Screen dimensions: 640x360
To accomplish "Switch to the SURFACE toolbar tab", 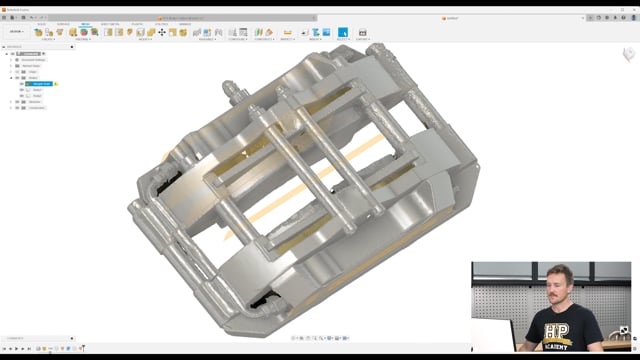I will click(63, 24).
